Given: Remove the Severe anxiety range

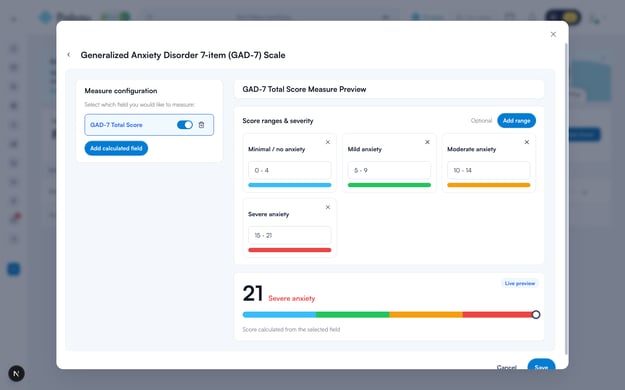Looking at the screenshot, I should (328, 207).
